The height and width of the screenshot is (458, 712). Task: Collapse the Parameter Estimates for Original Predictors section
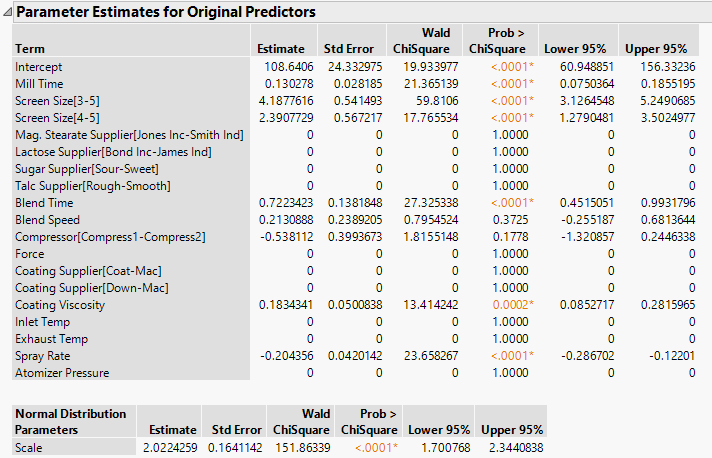pyautogui.click(x=9, y=12)
